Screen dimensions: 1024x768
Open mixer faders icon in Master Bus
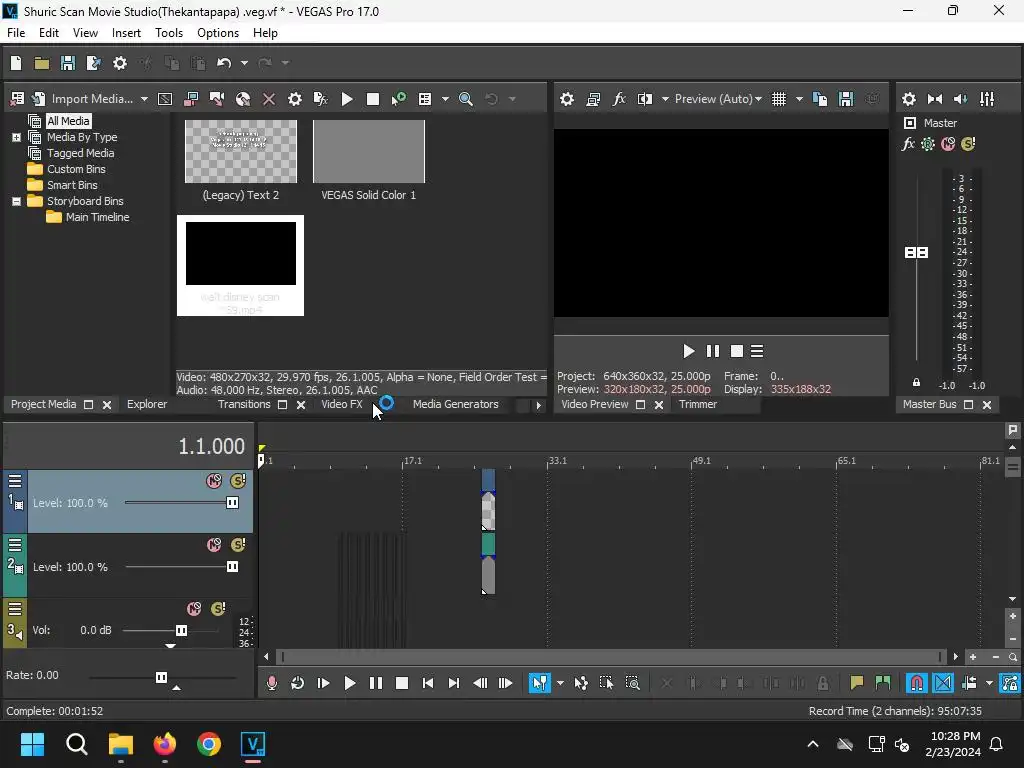pos(987,99)
